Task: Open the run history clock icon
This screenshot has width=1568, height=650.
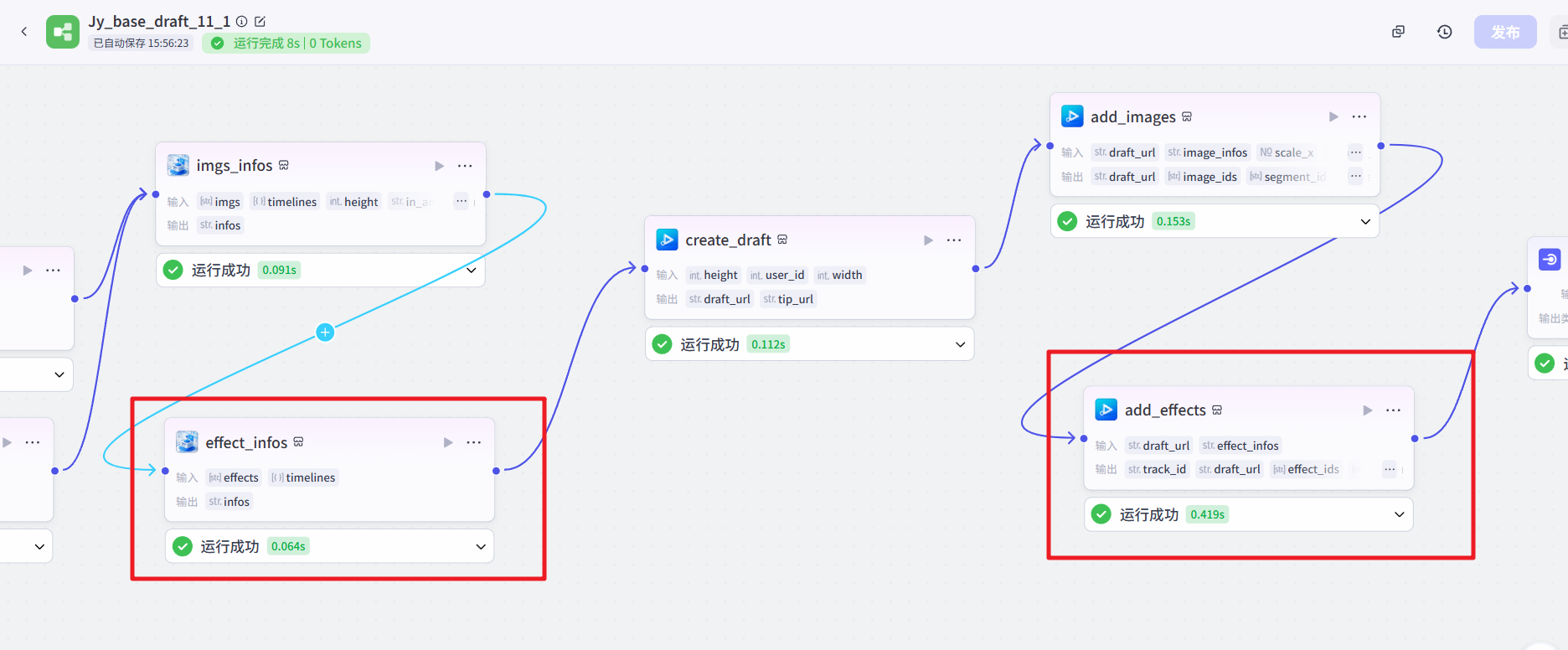Action: [x=1444, y=32]
